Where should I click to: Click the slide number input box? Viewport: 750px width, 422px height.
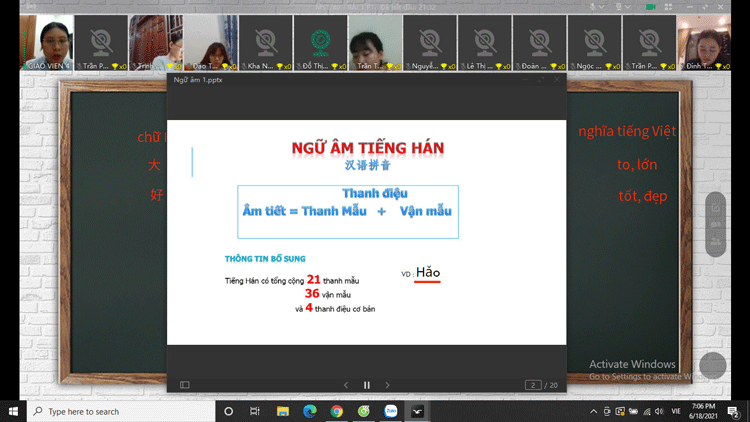[533, 385]
